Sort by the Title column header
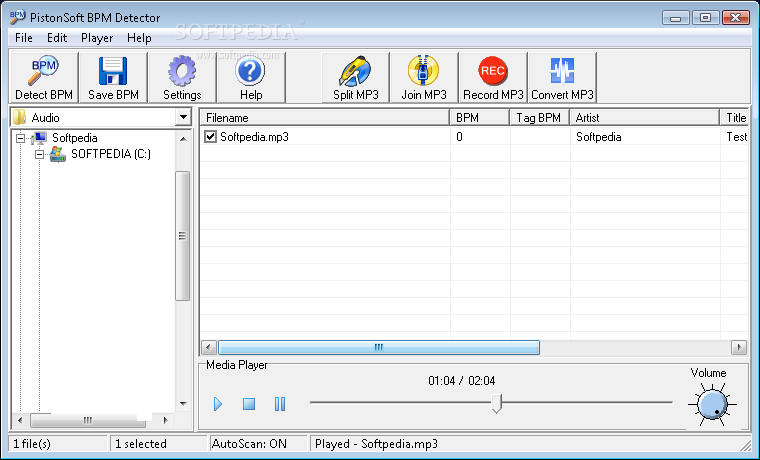The height and width of the screenshot is (460, 760). 735,117
